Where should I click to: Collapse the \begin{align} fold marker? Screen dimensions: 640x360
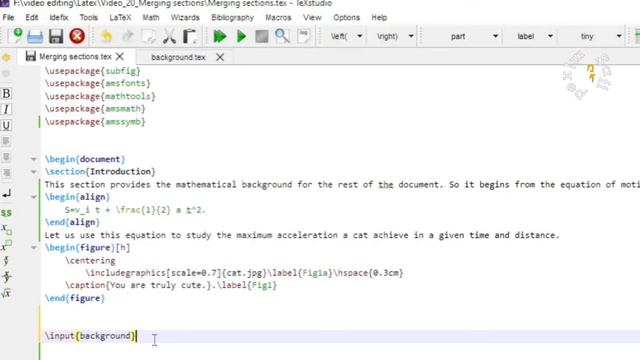coord(33,197)
